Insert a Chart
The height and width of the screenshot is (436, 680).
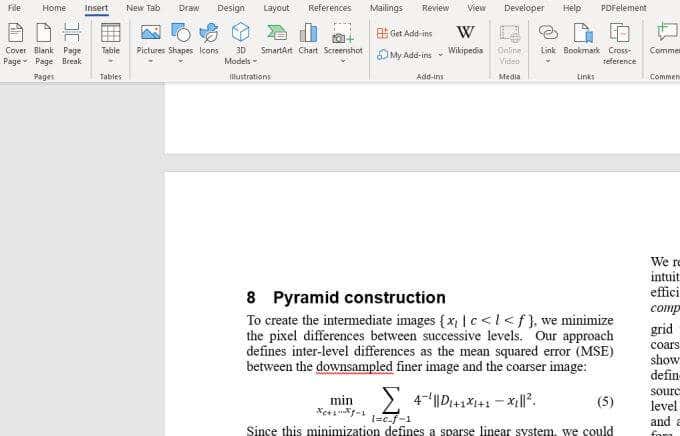[x=308, y=39]
